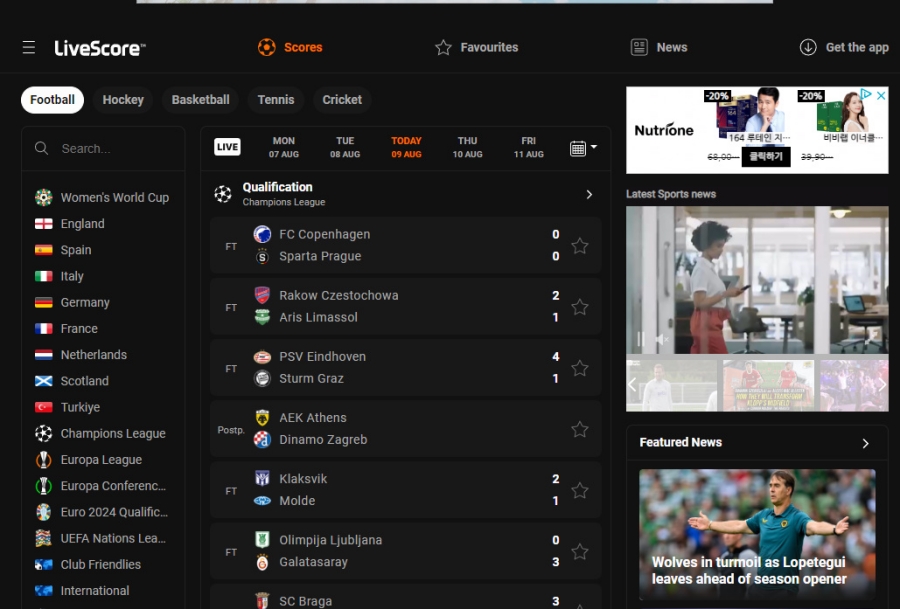Click the Netherlands flag icon

(x=44, y=355)
